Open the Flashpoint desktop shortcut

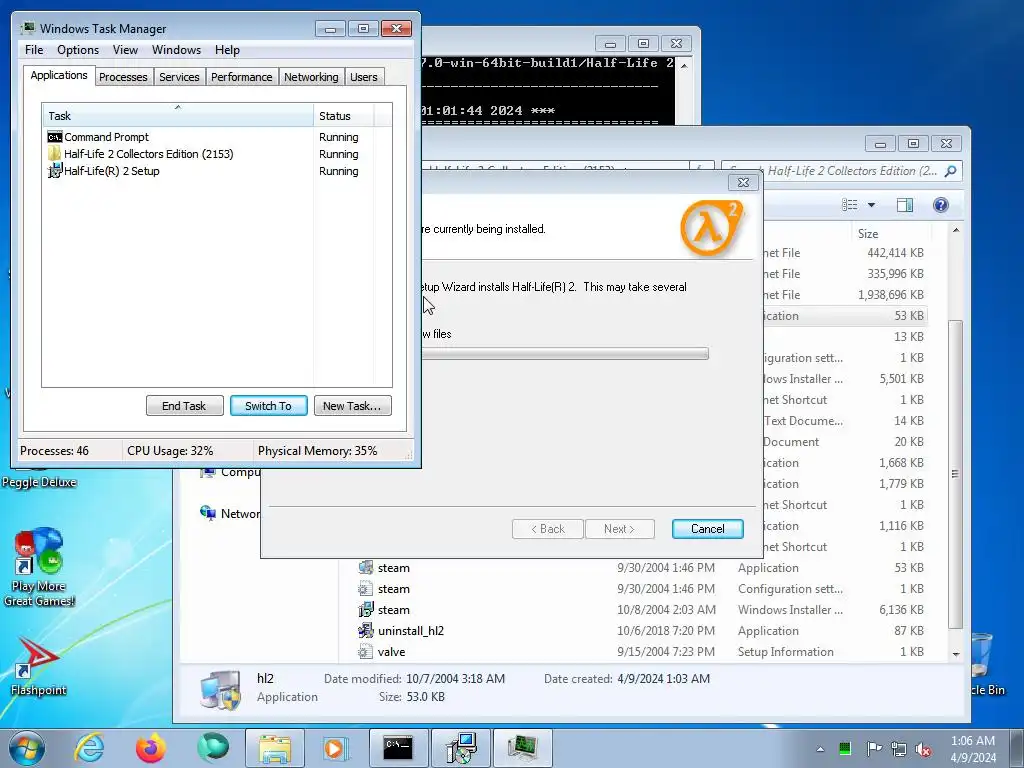[x=39, y=665]
